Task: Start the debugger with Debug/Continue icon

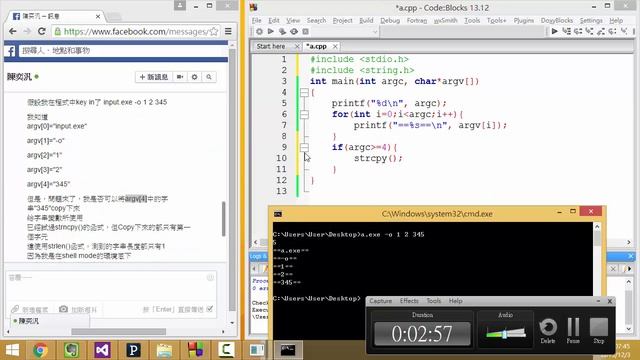Action: [554, 31]
